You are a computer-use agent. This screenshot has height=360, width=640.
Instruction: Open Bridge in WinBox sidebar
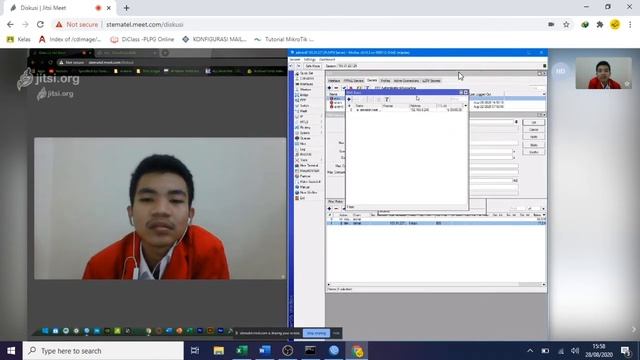(304, 95)
